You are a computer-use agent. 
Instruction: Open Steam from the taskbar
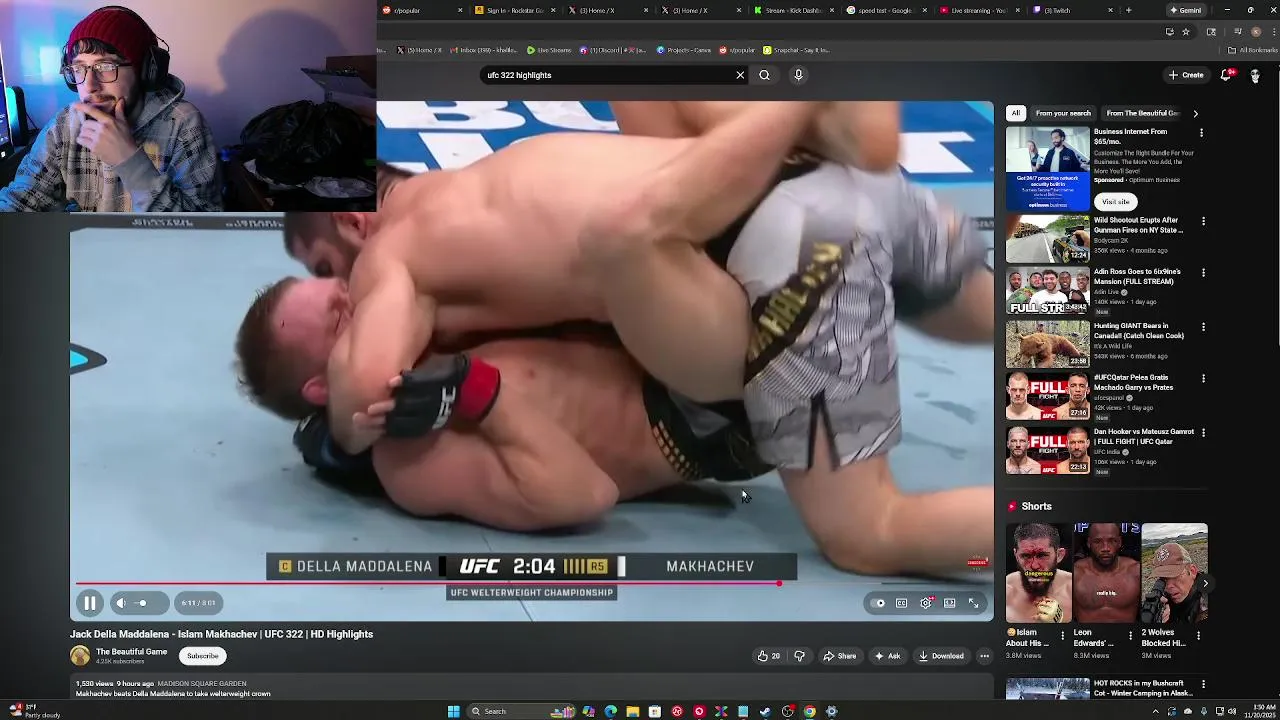tap(765, 711)
